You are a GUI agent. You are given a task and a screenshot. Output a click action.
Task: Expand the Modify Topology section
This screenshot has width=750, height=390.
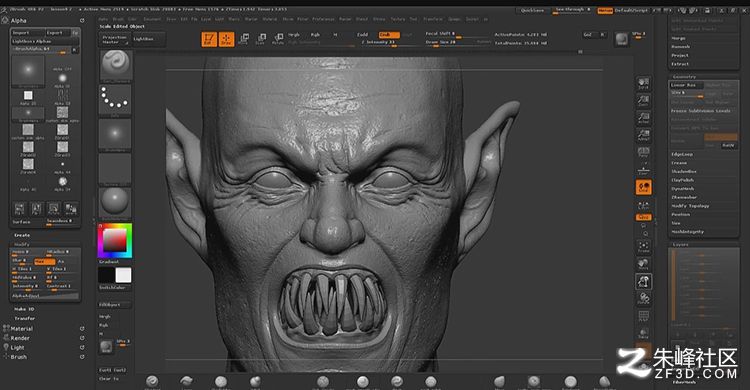(690, 206)
